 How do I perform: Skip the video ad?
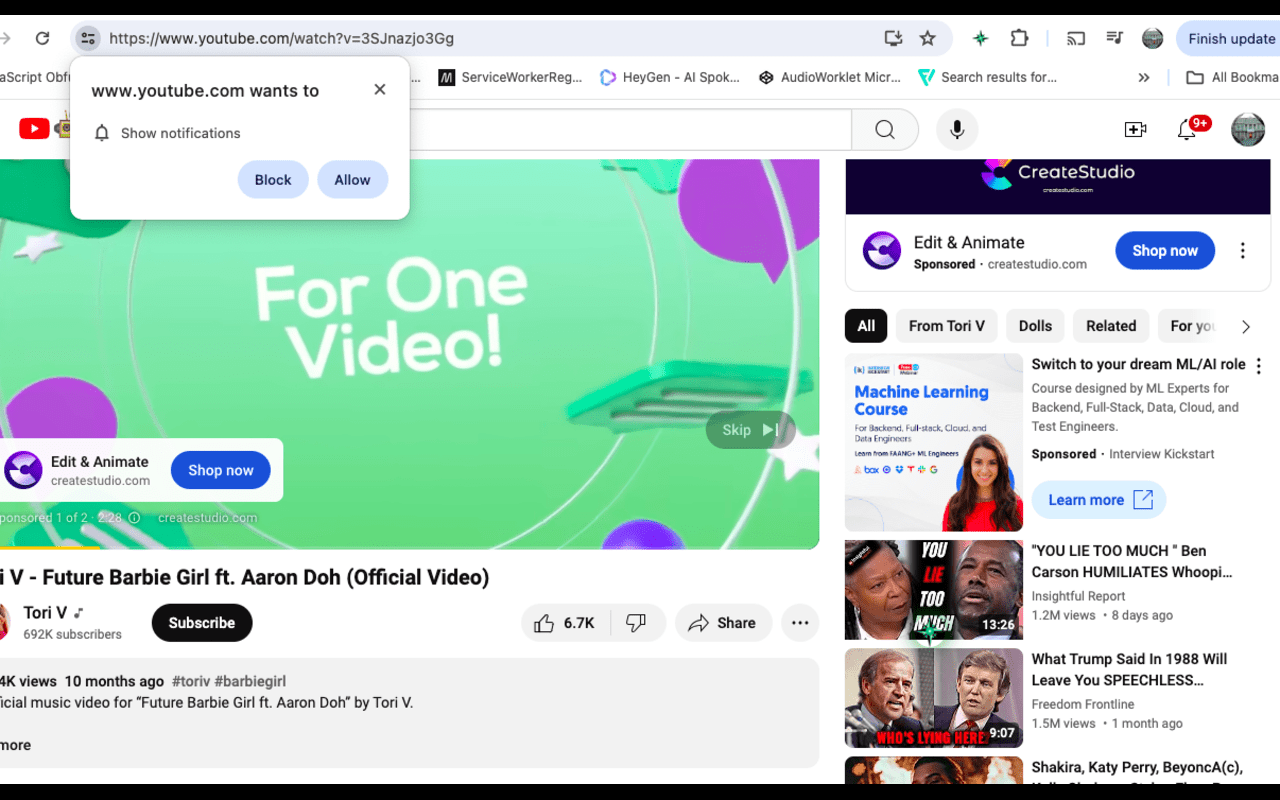coord(750,430)
